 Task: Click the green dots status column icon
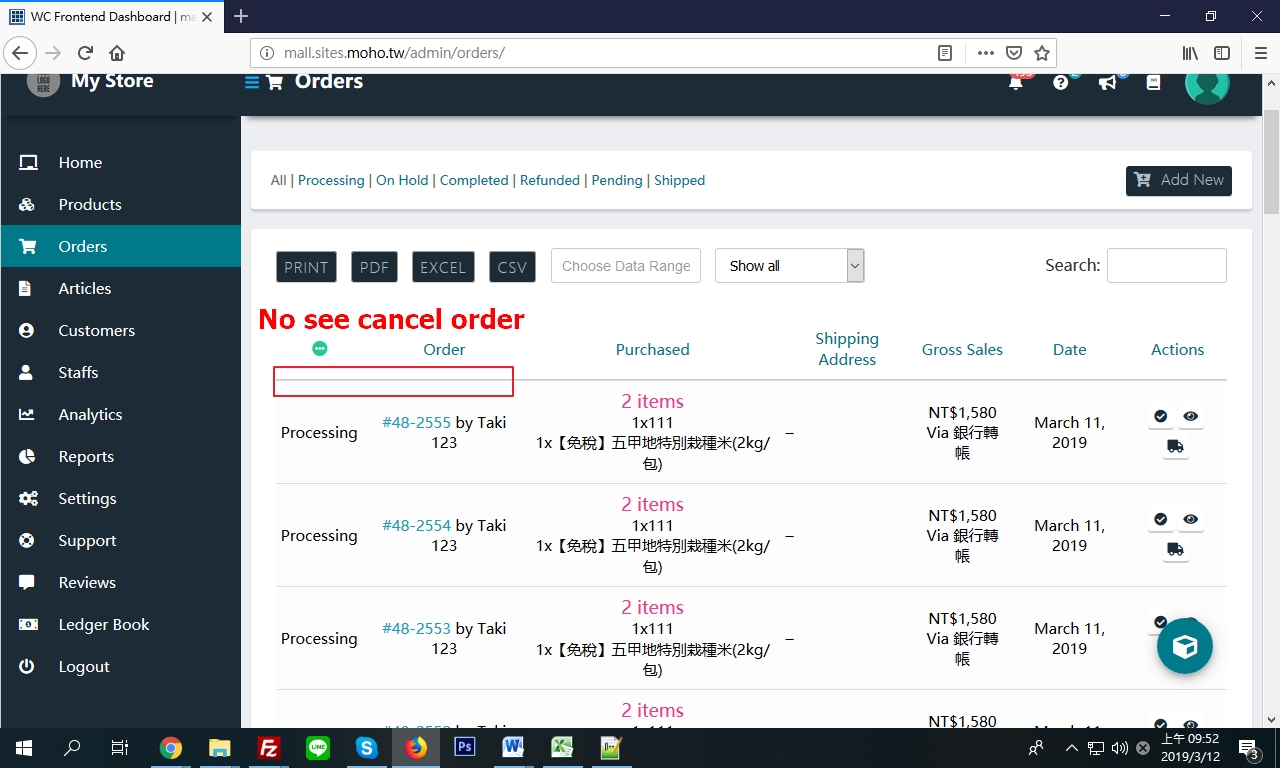(x=320, y=349)
